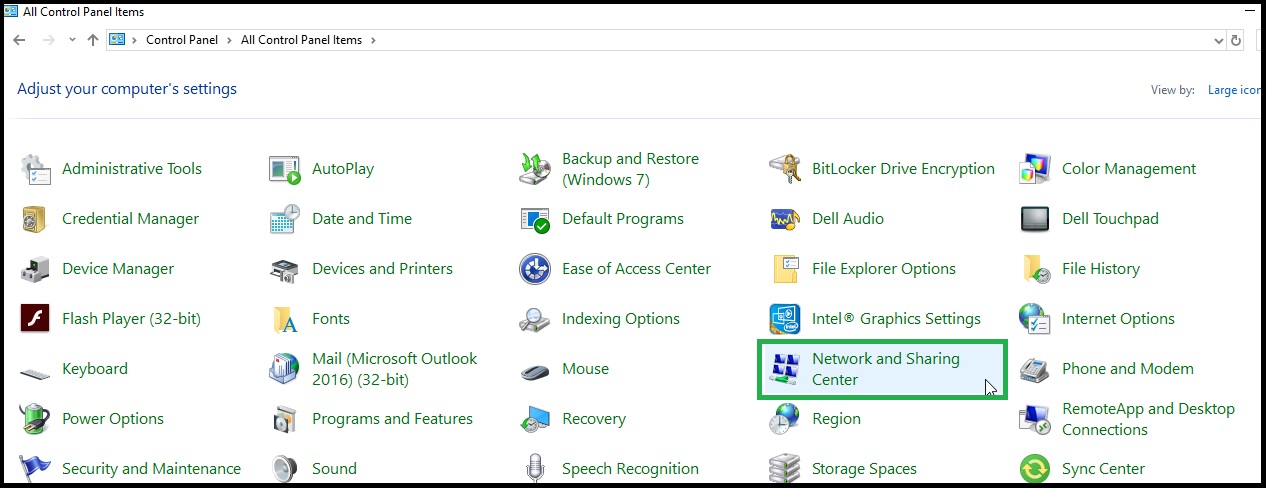Open the Fonts folder icon
This screenshot has width=1266, height=488.
tap(285, 319)
